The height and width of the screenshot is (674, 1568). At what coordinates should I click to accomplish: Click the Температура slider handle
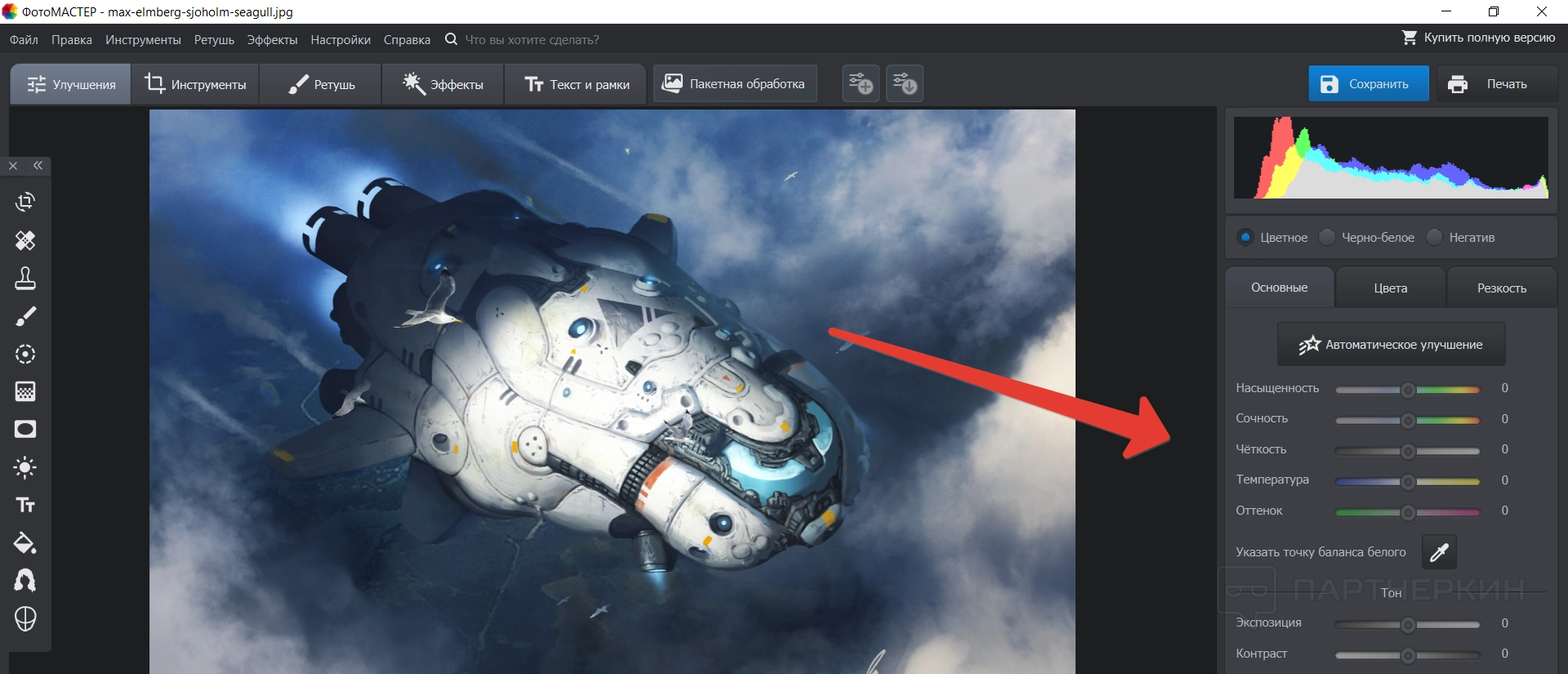tap(1408, 482)
